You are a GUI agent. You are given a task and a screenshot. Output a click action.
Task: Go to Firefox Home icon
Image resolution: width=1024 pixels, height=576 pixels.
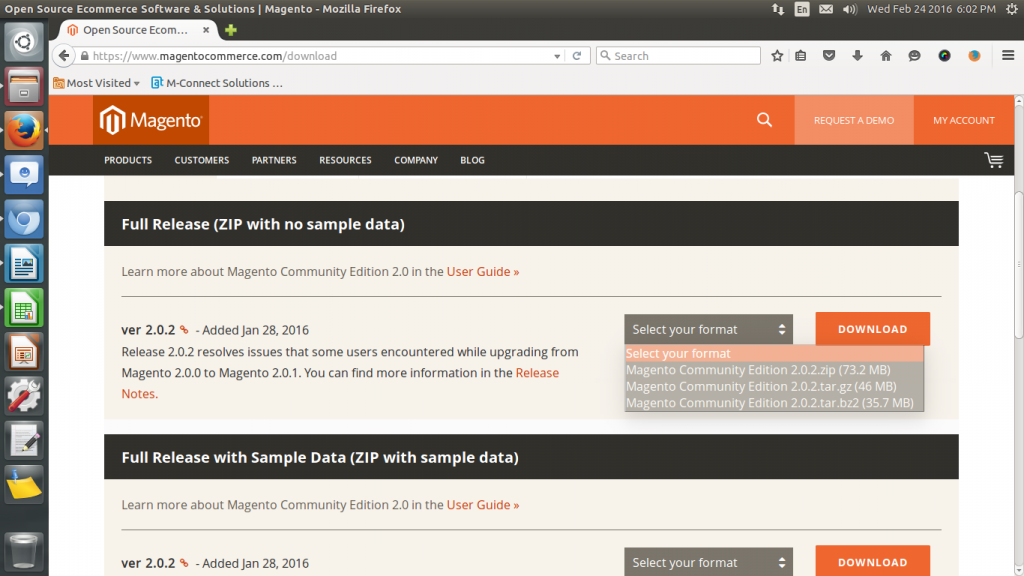[885, 56]
